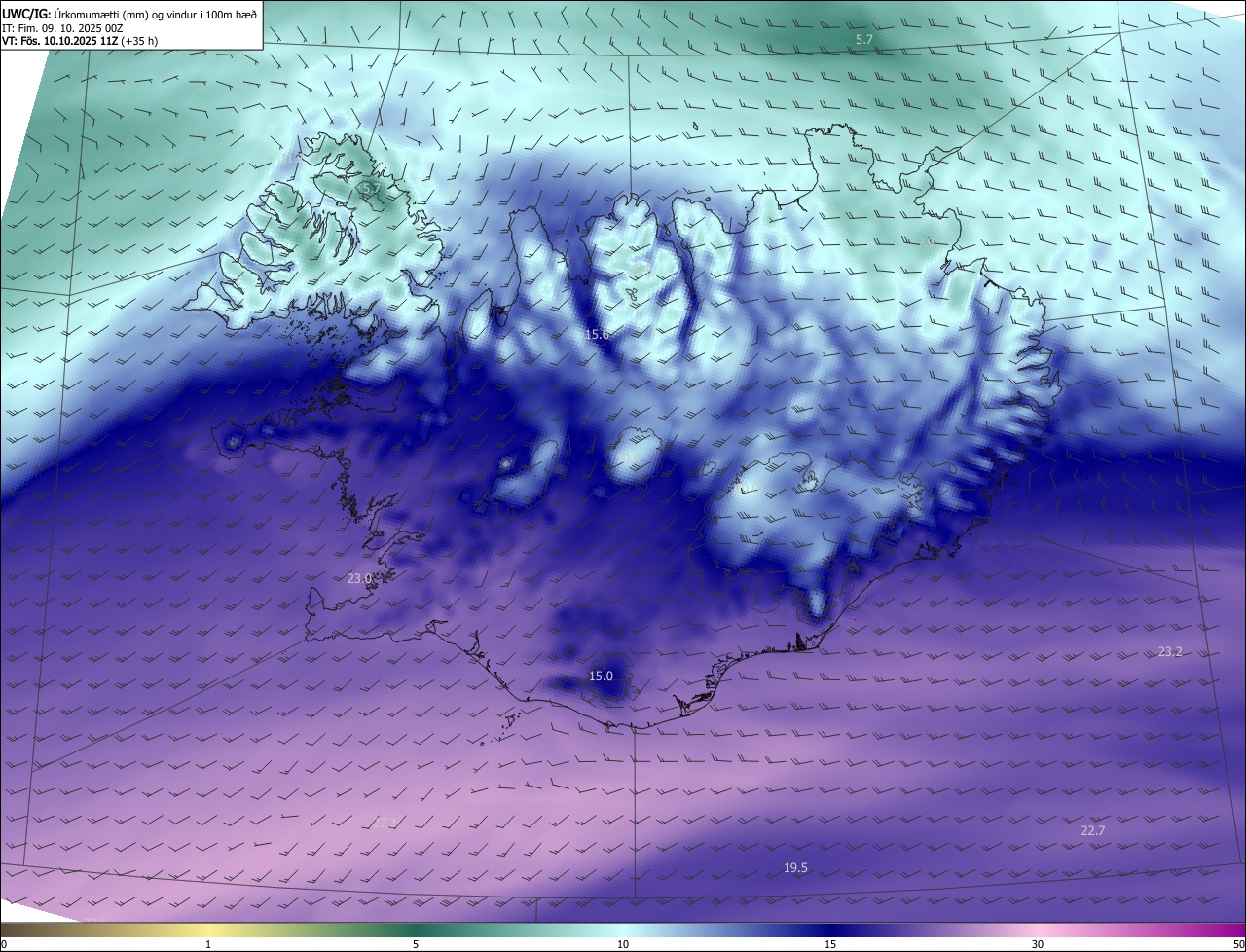Image resolution: width=1246 pixels, height=952 pixels.
Task: Click the 'UWC/IG: Úrkomumætti (mm)' title line
Action: [128, 14]
